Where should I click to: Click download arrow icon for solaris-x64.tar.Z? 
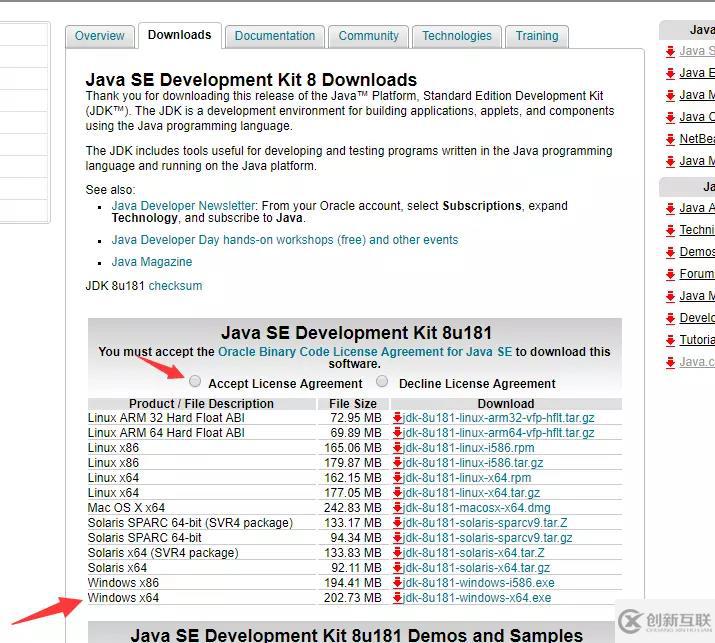coord(398,553)
